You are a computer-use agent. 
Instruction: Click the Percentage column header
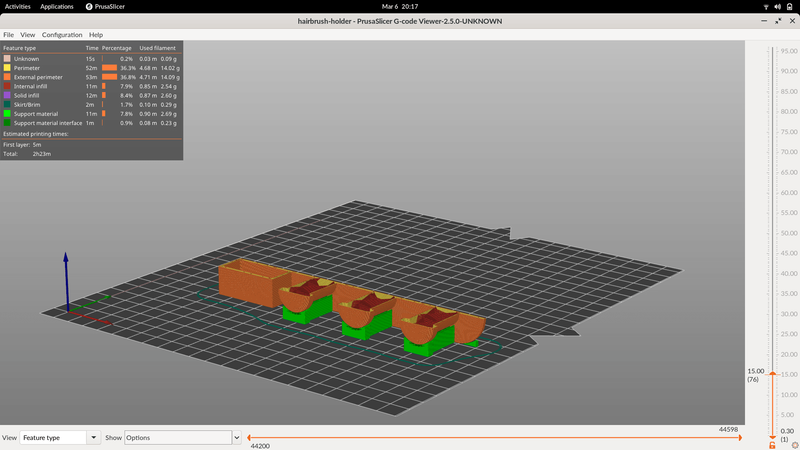click(x=116, y=48)
